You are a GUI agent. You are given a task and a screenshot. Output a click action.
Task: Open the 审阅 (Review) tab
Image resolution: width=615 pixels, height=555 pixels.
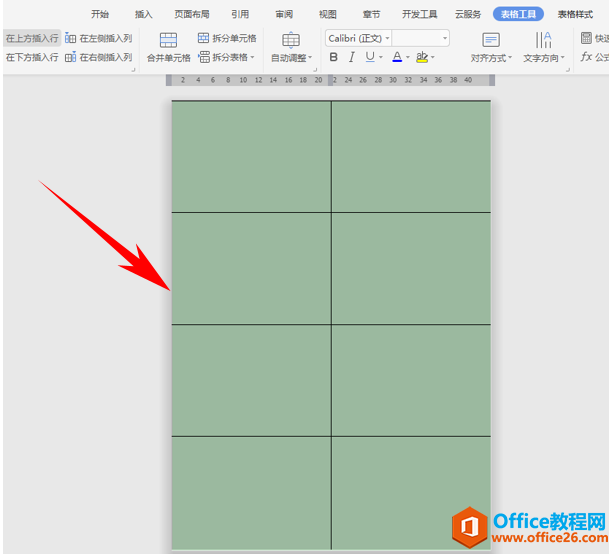point(284,15)
